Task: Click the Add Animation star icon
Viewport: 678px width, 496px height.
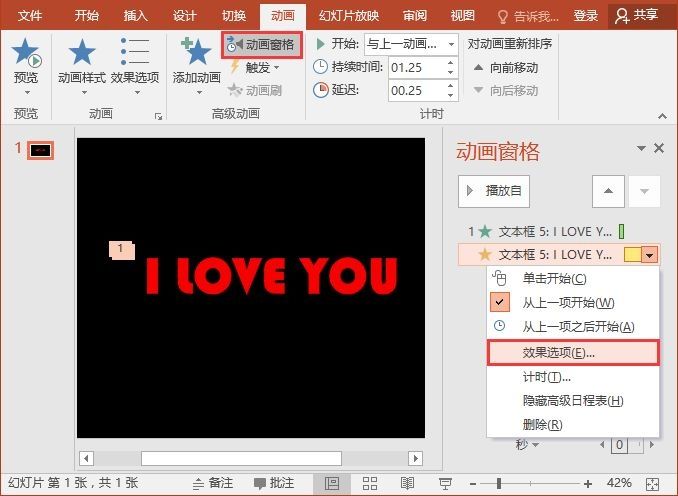Action: [197, 51]
